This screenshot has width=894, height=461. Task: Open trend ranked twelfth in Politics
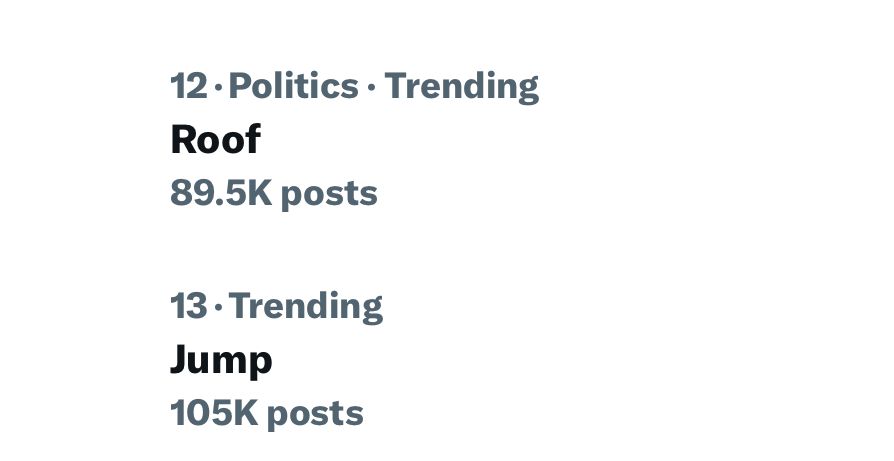(x=215, y=140)
